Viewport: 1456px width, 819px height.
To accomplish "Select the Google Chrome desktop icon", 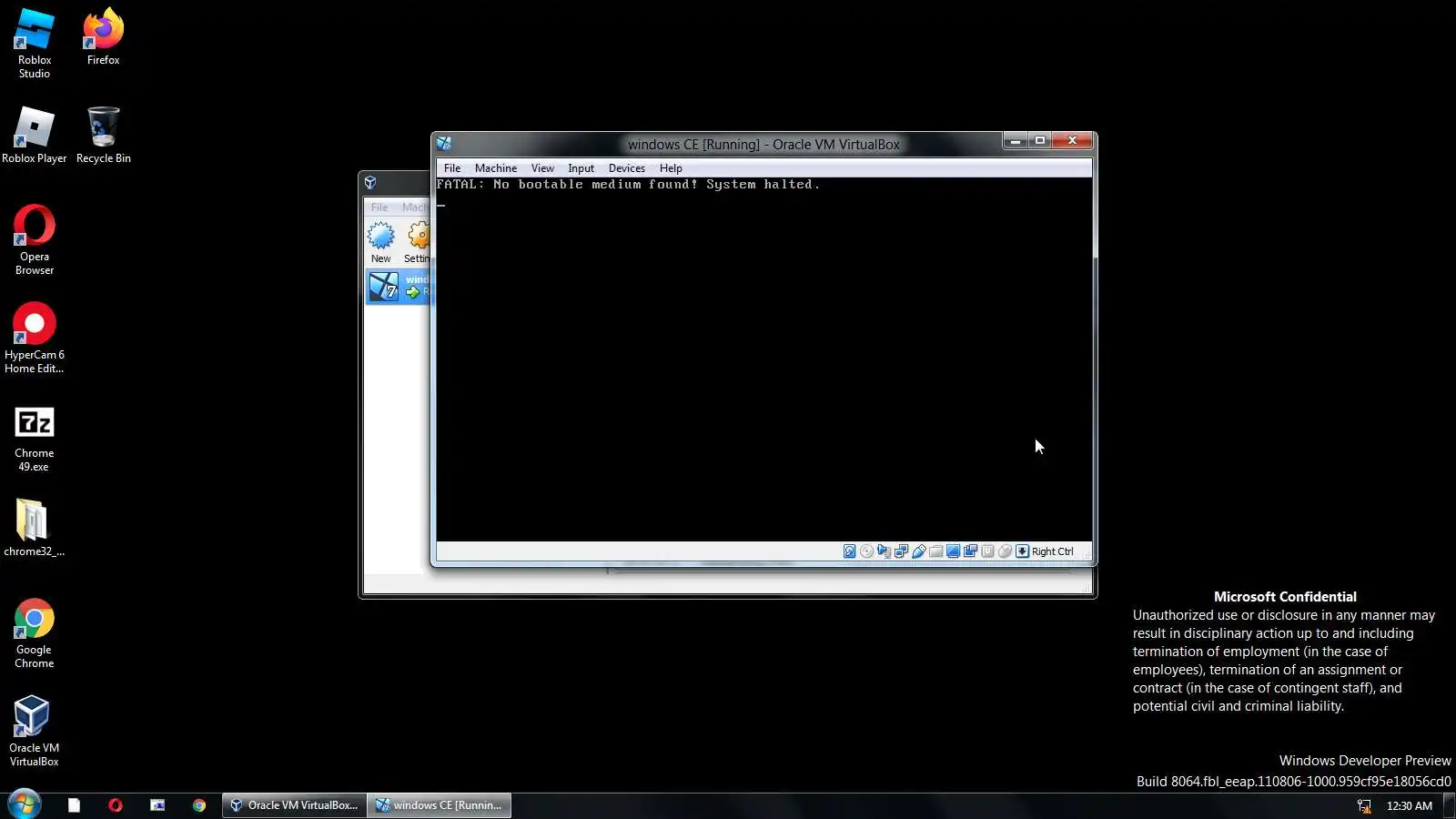I will (35, 633).
